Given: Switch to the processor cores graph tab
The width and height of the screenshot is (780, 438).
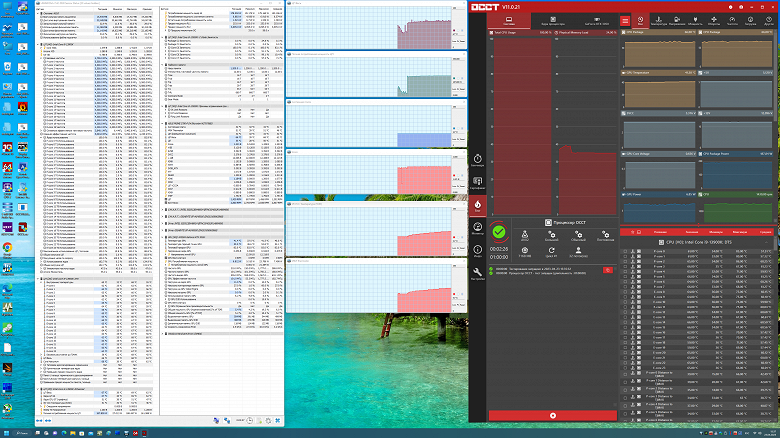Looking at the screenshot, I should 553,21.
